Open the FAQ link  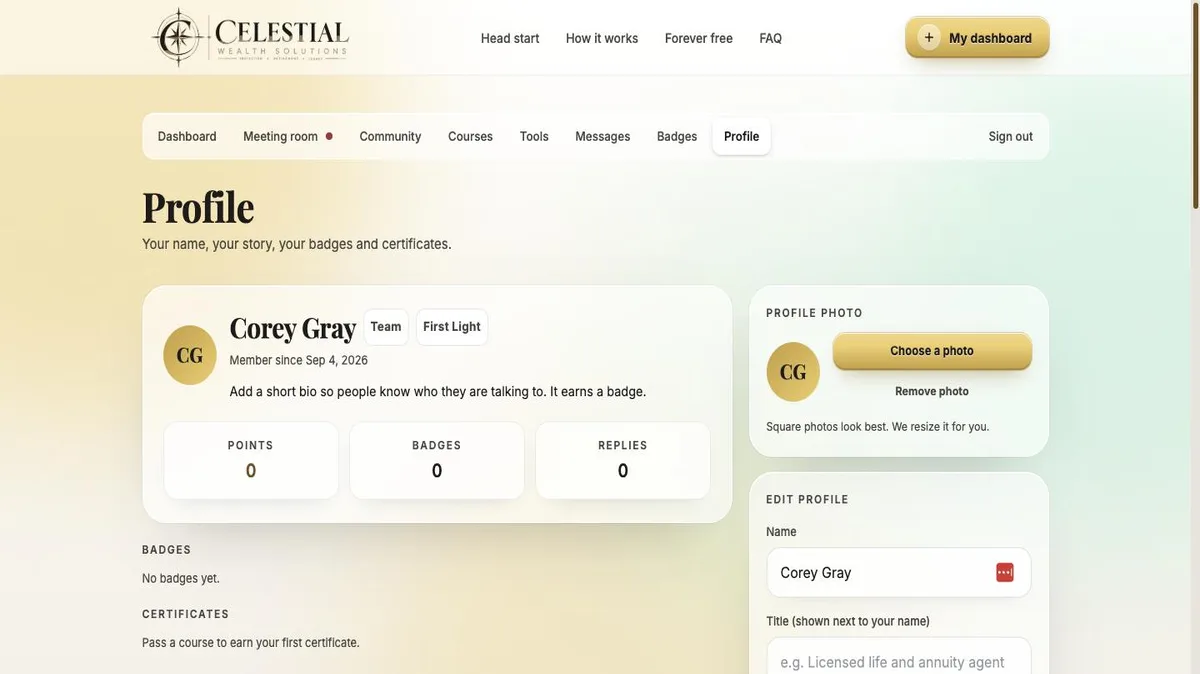771,38
